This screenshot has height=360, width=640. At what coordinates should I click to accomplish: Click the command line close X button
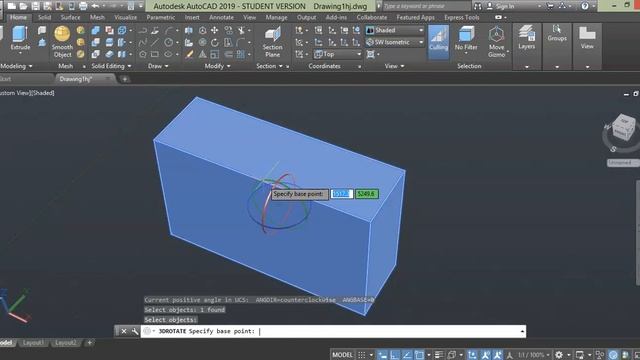[124, 331]
